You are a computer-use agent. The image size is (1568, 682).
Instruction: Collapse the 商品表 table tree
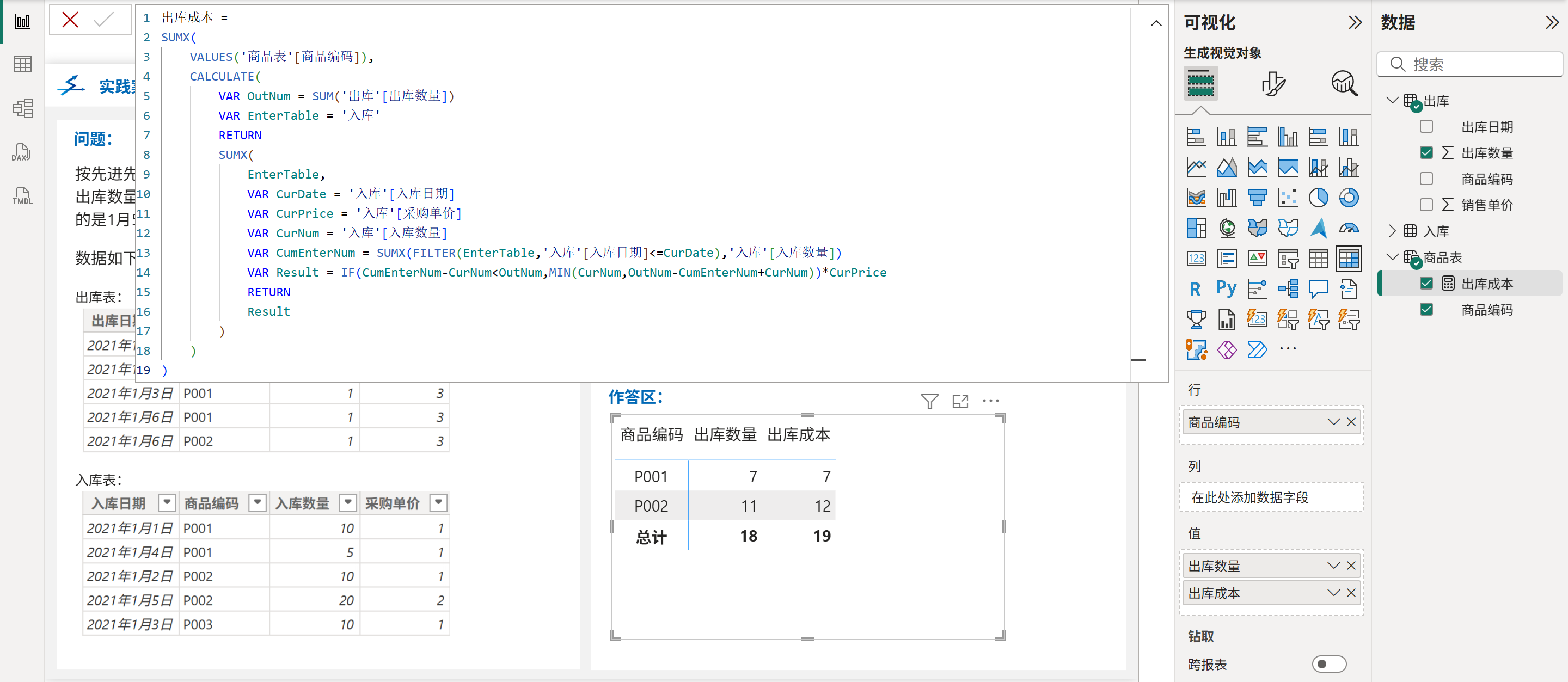tap(1392, 257)
